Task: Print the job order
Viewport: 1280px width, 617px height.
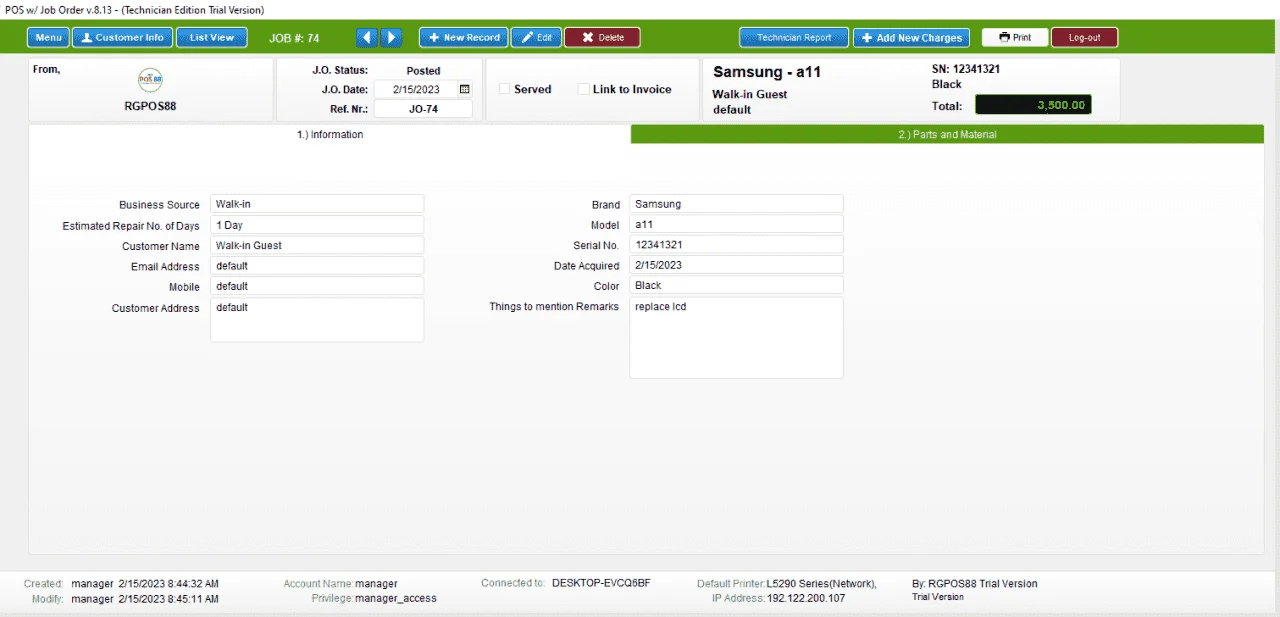Action: tap(1015, 37)
